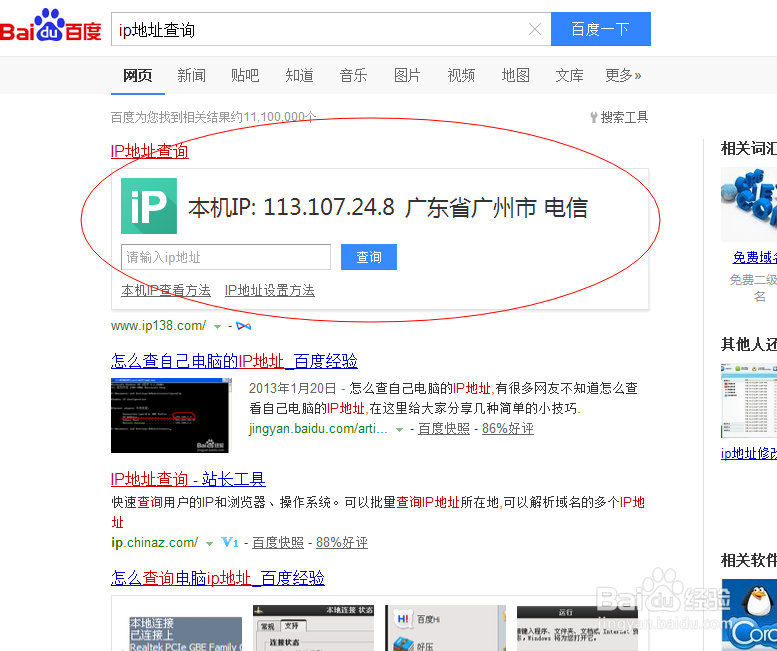Expand the 更多» menu
The image size is (777, 651).
click(x=623, y=75)
